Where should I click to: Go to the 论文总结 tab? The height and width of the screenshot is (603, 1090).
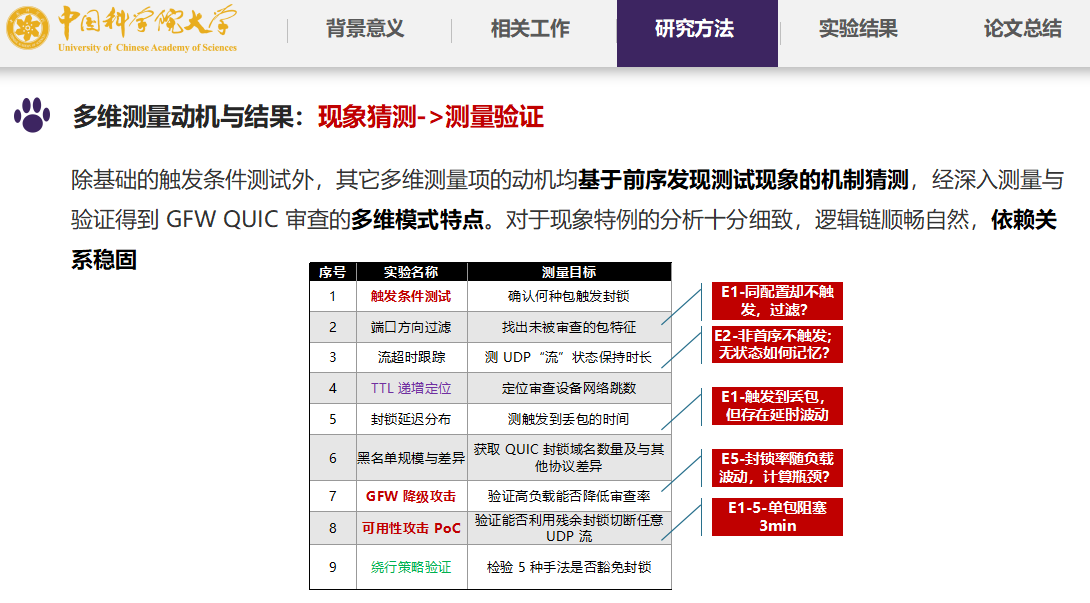tap(1023, 29)
